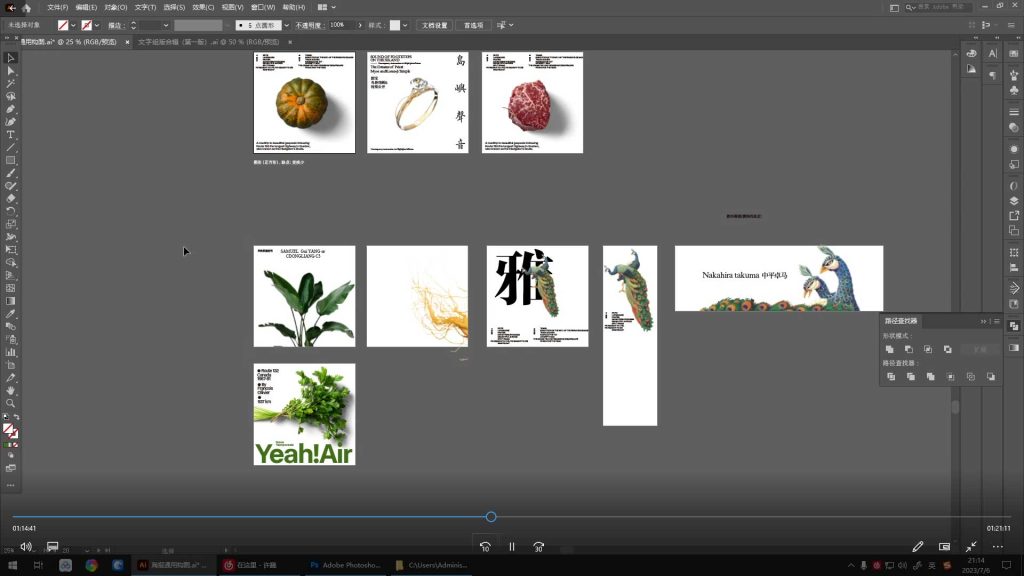This screenshot has height=576, width=1024.
Task: Click the 文档设置 button
Action: [x=435, y=24]
